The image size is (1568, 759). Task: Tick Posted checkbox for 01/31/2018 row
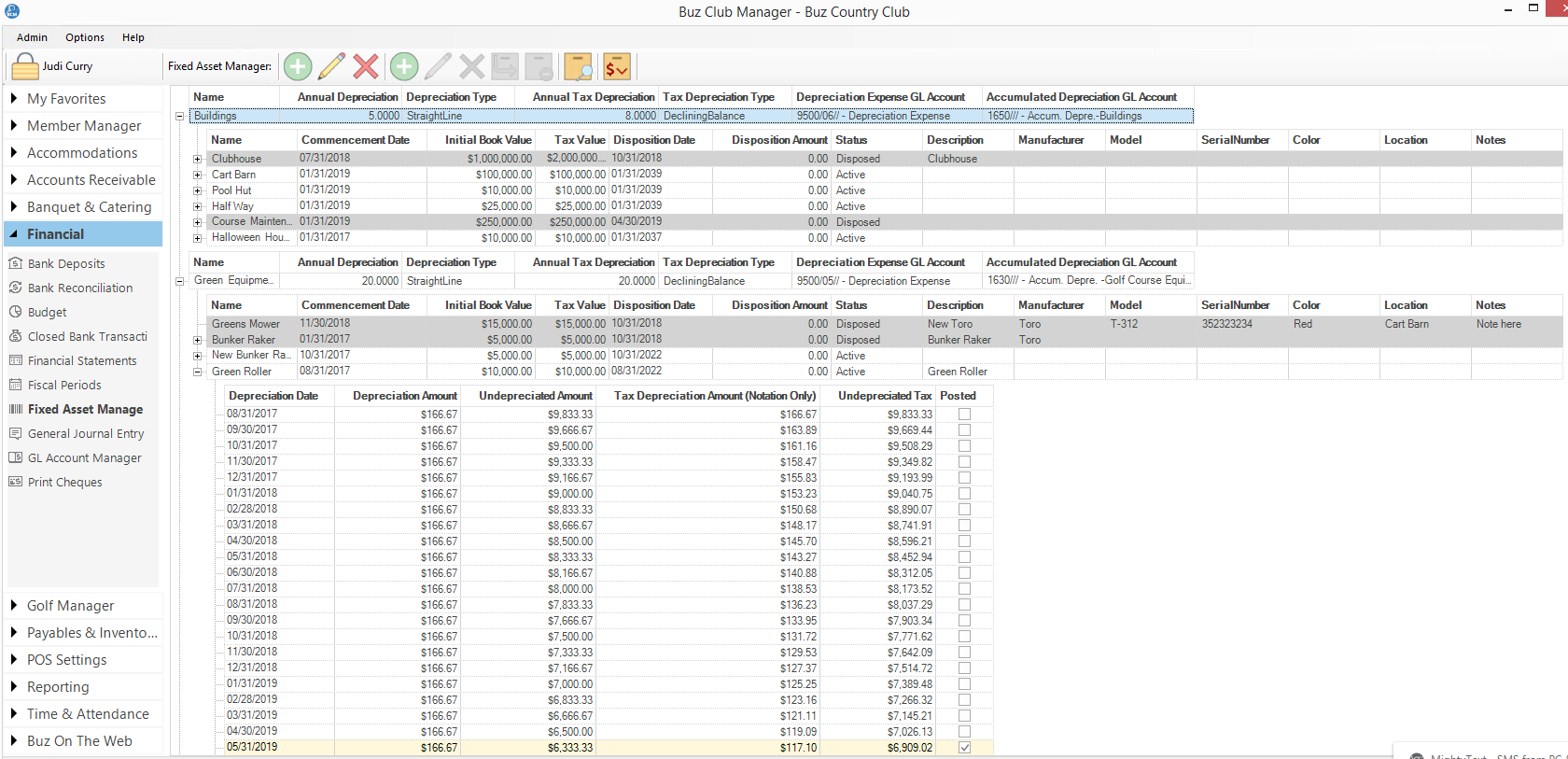pyautogui.click(x=964, y=494)
